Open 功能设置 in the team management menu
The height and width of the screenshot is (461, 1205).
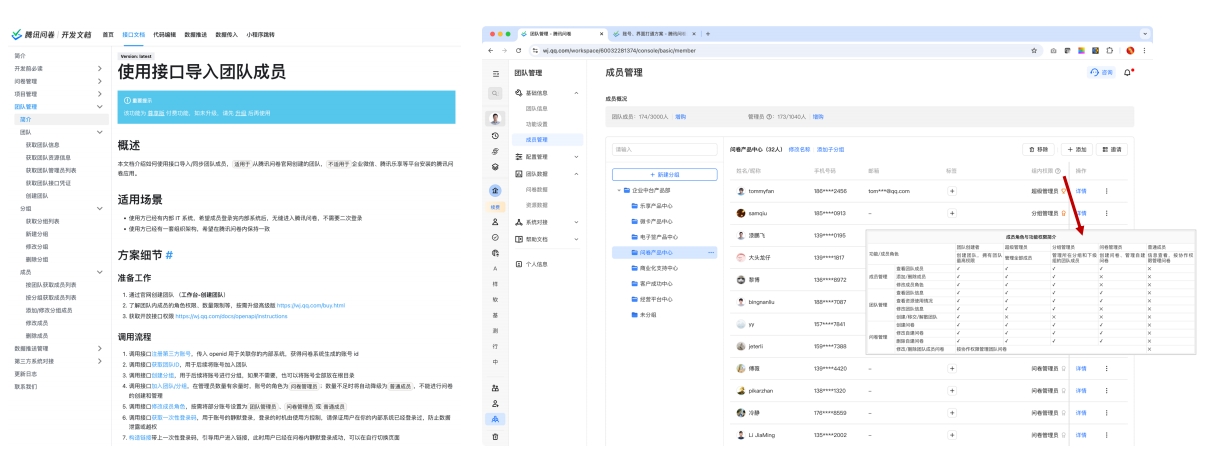(537, 124)
